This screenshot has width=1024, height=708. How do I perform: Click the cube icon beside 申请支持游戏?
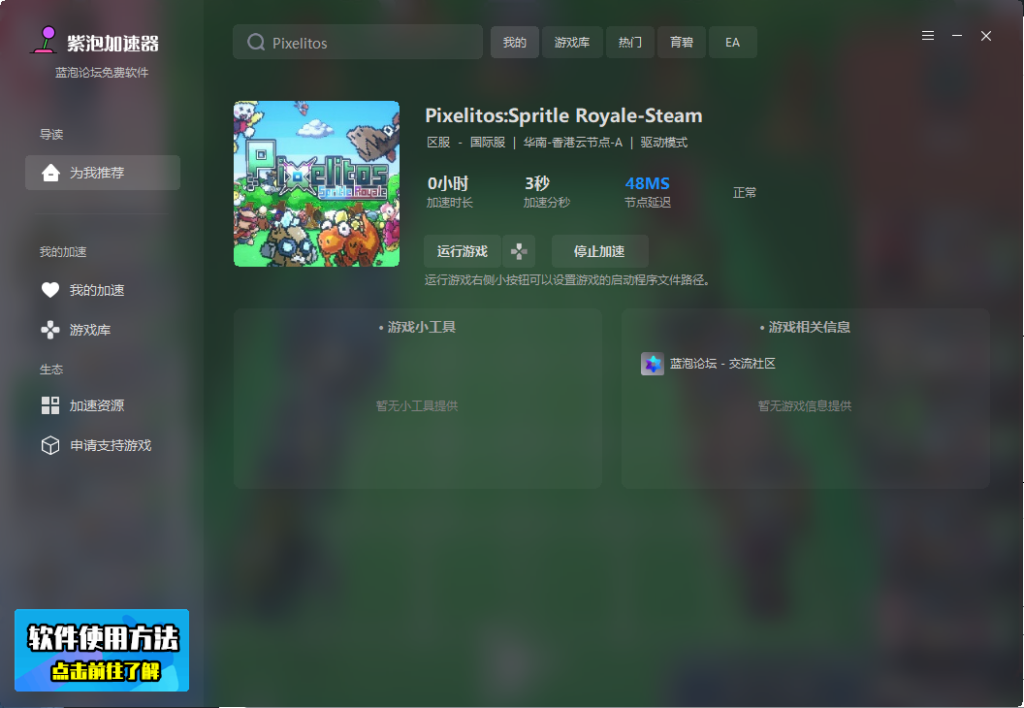coord(50,445)
